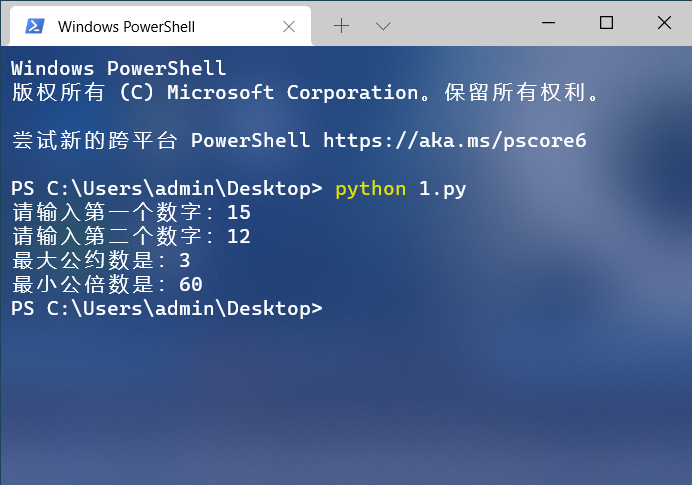
Task: Expand the new tab profile dropdown chevron
Action: [383, 26]
